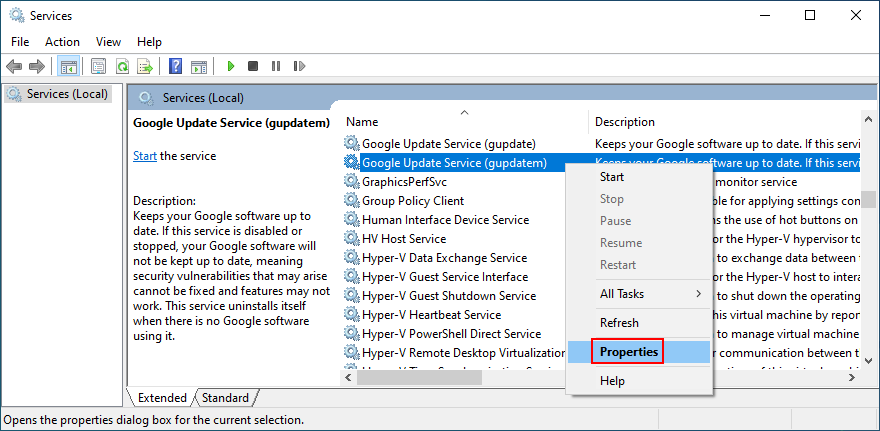Click gear icon of Google Update Service (gupdate)
This screenshot has height=431, width=880.
coord(351,143)
